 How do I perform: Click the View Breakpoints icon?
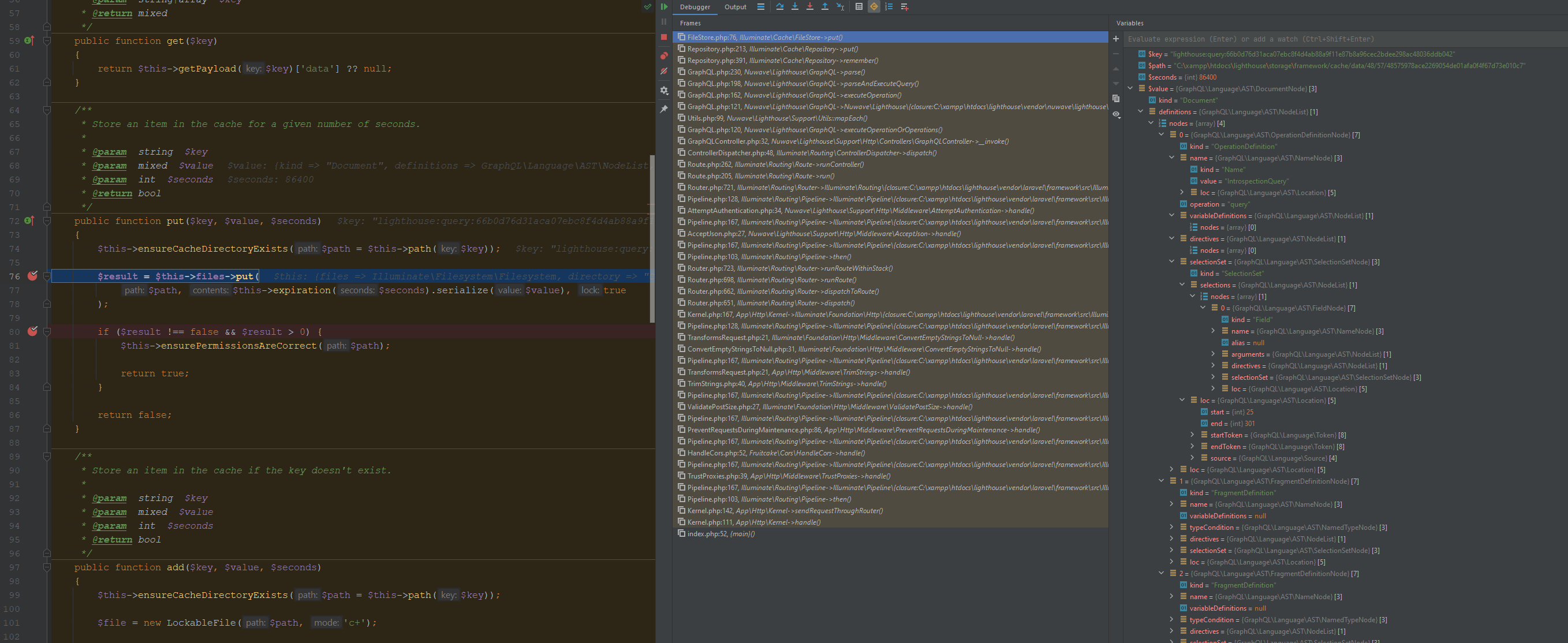point(663,55)
